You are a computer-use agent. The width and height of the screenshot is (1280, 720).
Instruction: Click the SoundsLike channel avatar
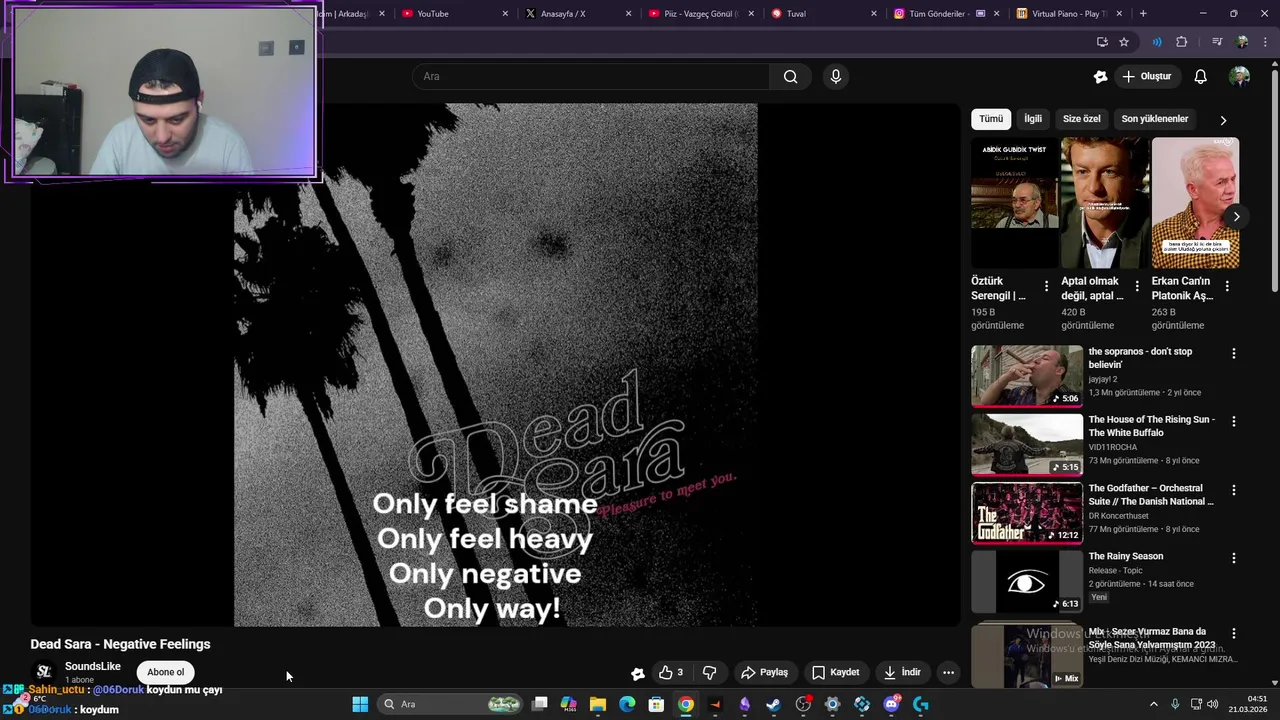[x=43, y=672]
